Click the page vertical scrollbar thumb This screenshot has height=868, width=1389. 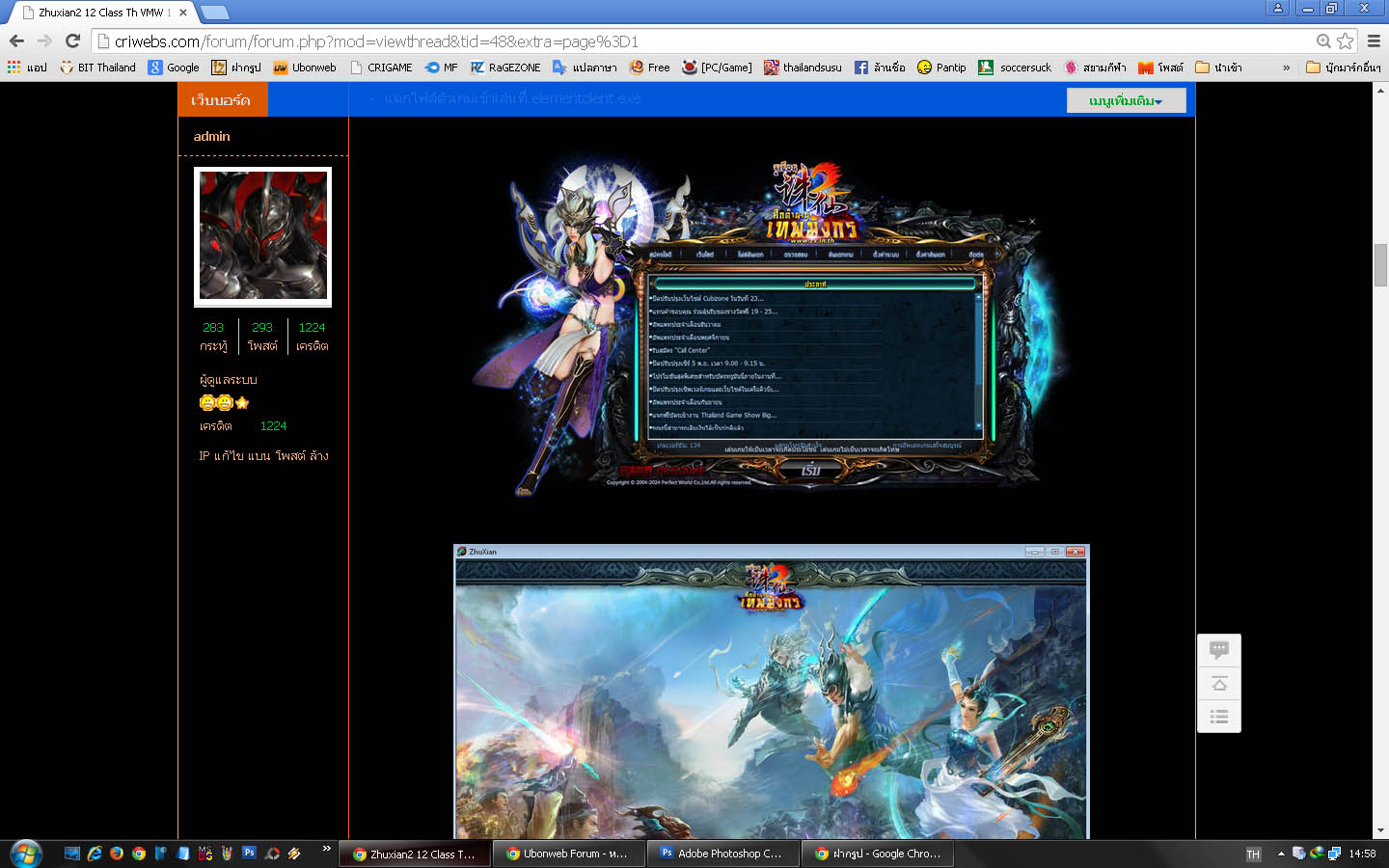(1380, 265)
